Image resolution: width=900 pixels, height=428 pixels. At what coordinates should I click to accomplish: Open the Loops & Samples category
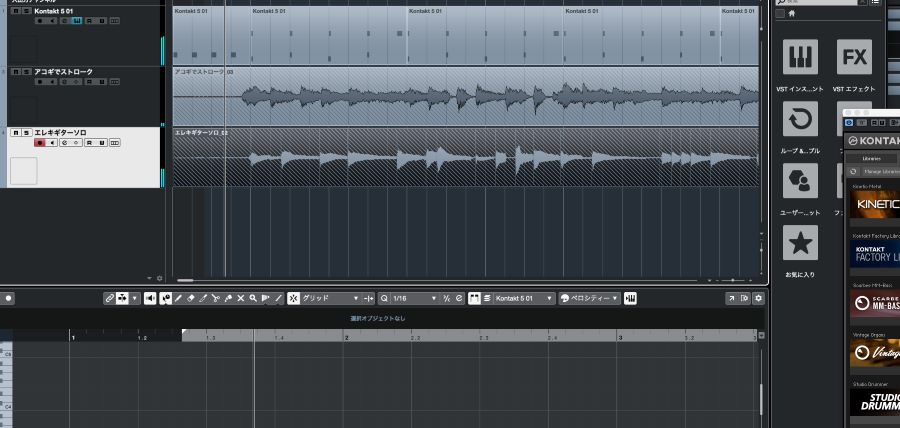[800, 120]
